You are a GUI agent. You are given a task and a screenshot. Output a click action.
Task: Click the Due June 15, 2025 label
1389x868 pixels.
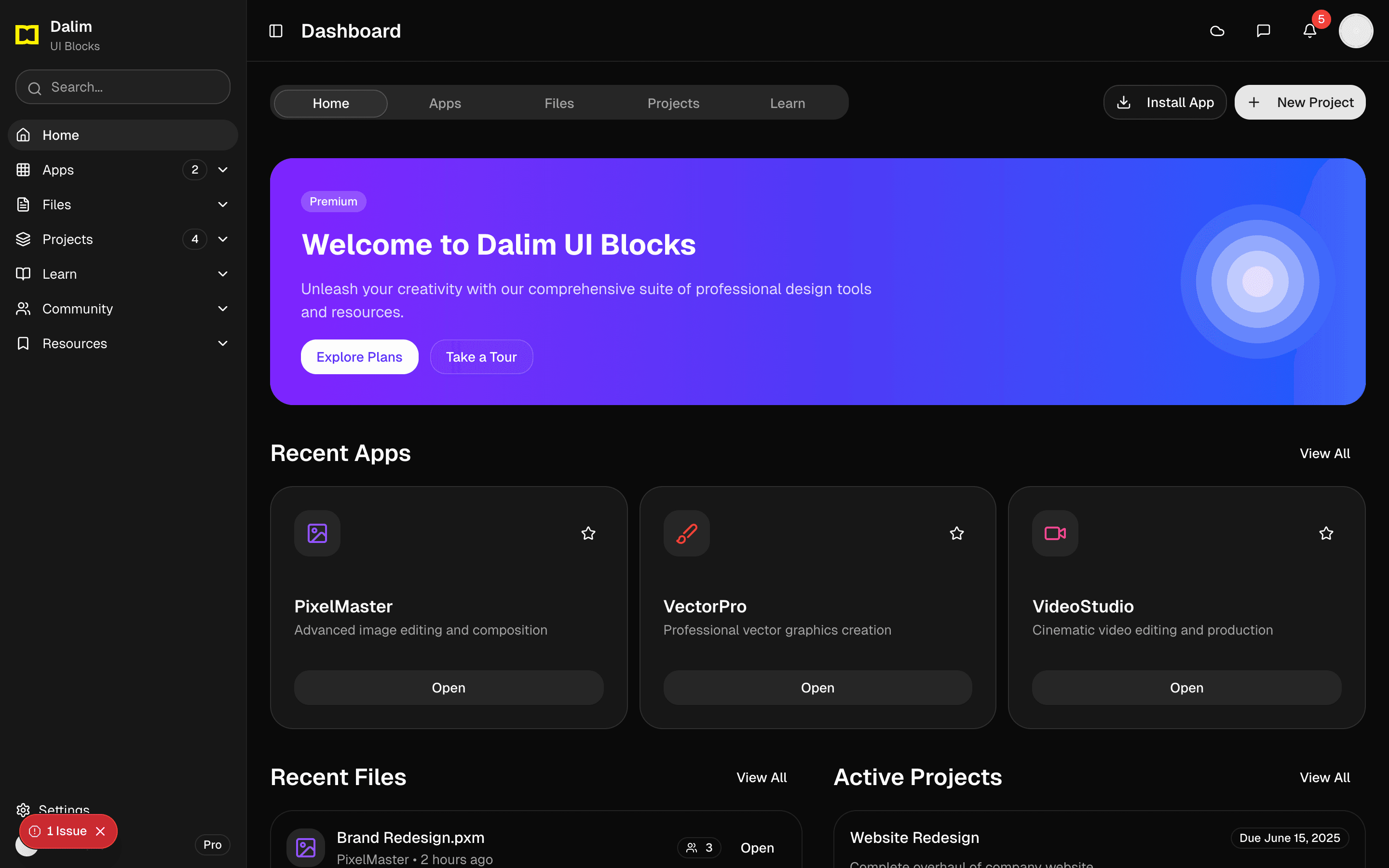[x=1290, y=838]
